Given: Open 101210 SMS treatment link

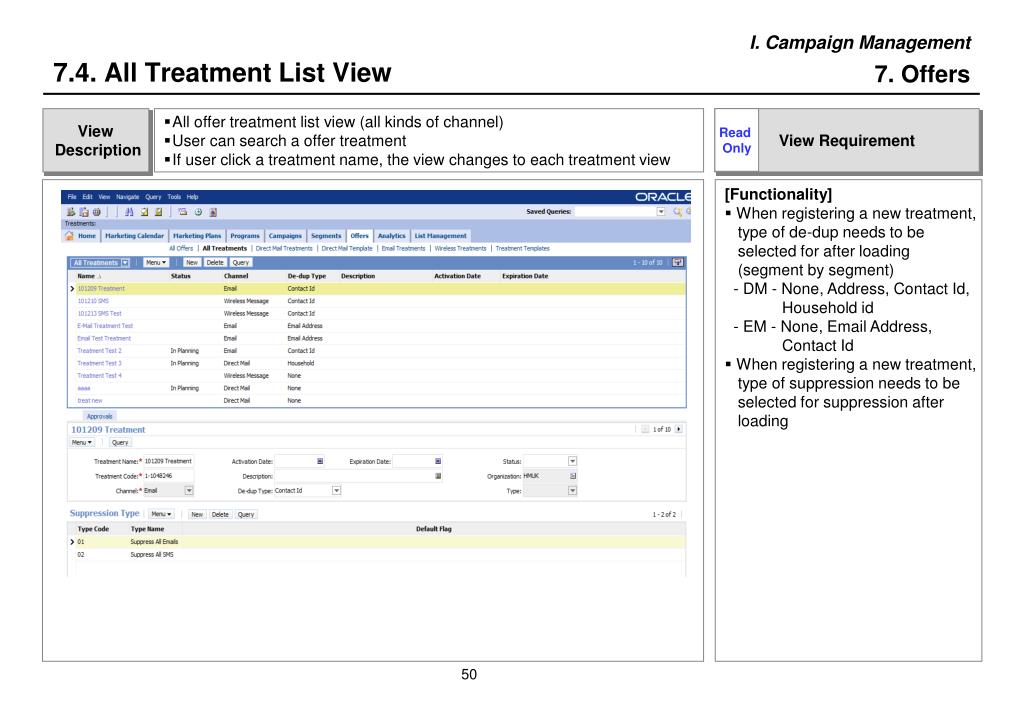Looking at the screenshot, I should [x=93, y=301].
